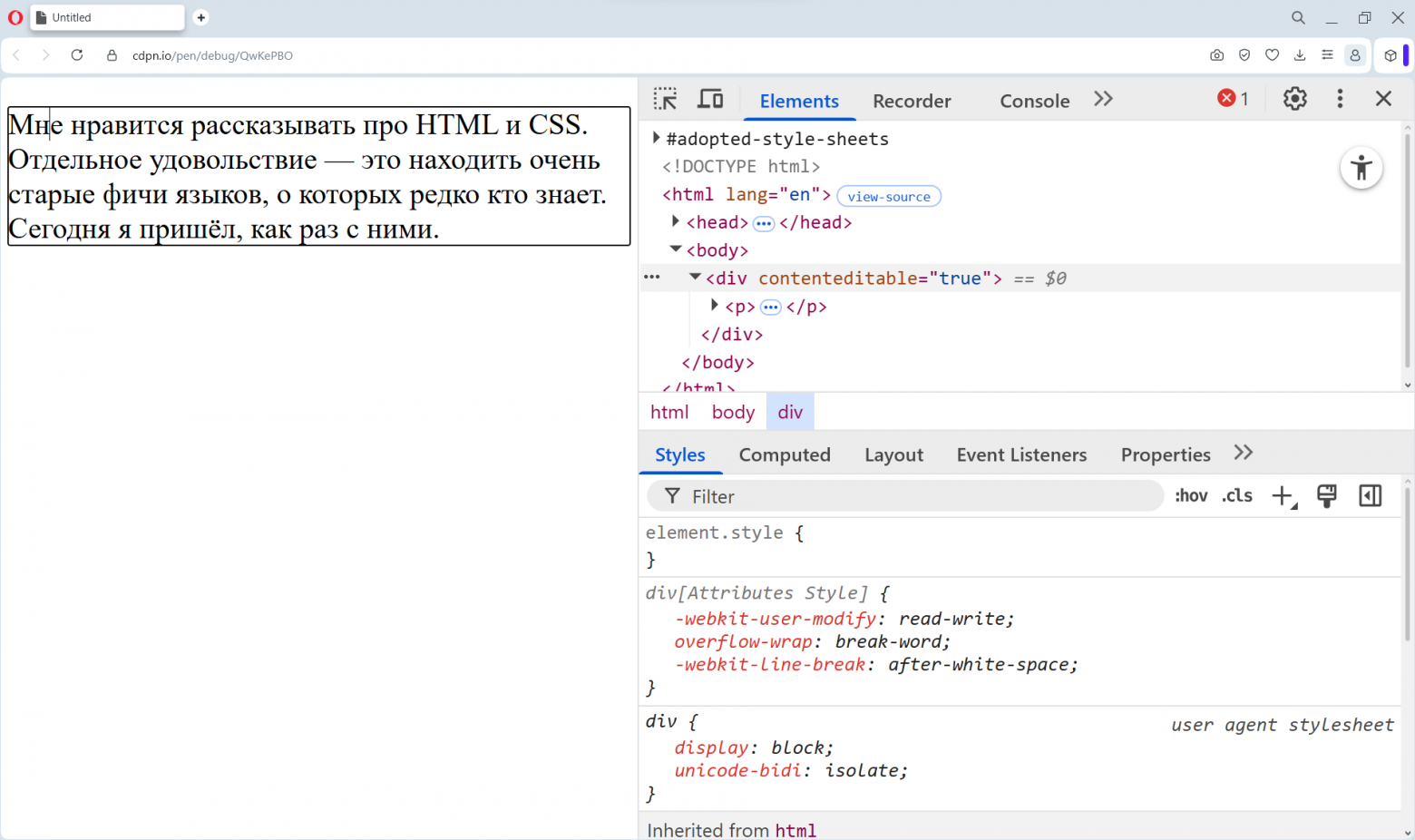Click the head ellipsis expand badge
The image size is (1415, 840).
(764, 223)
